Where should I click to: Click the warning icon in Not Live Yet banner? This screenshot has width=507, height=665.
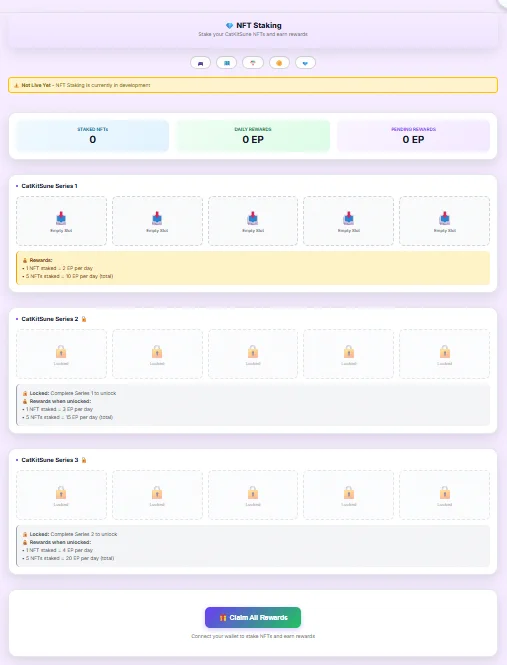click(x=17, y=85)
